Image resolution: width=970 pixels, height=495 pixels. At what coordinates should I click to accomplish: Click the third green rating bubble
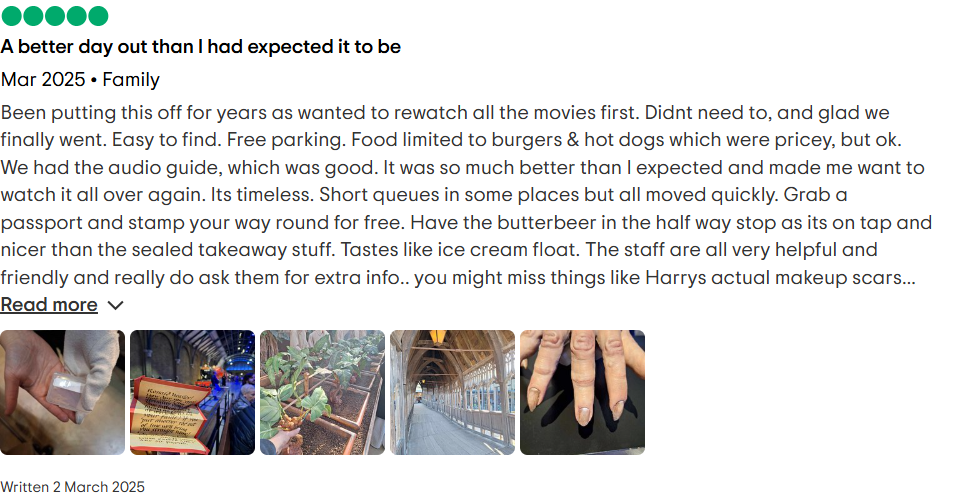tap(55, 15)
